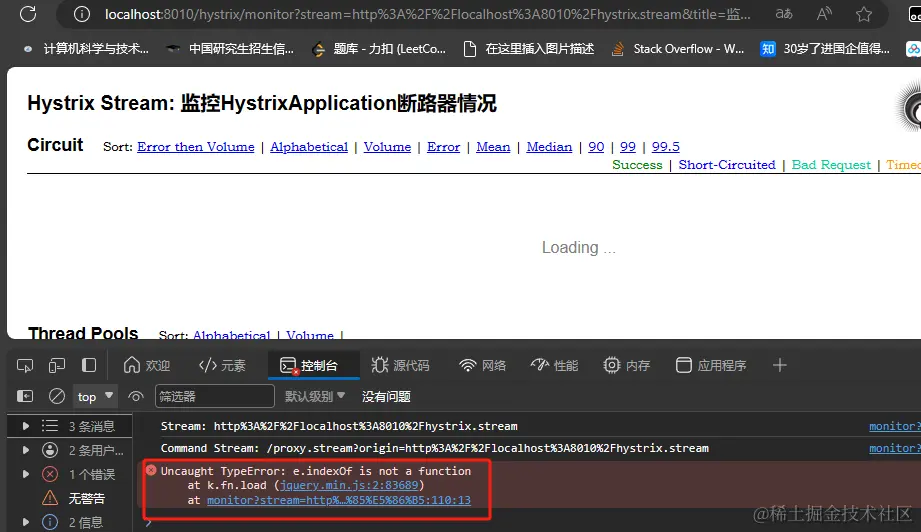921x532 pixels.
Task: Sort circuits by Median
Action: click(x=549, y=147)
